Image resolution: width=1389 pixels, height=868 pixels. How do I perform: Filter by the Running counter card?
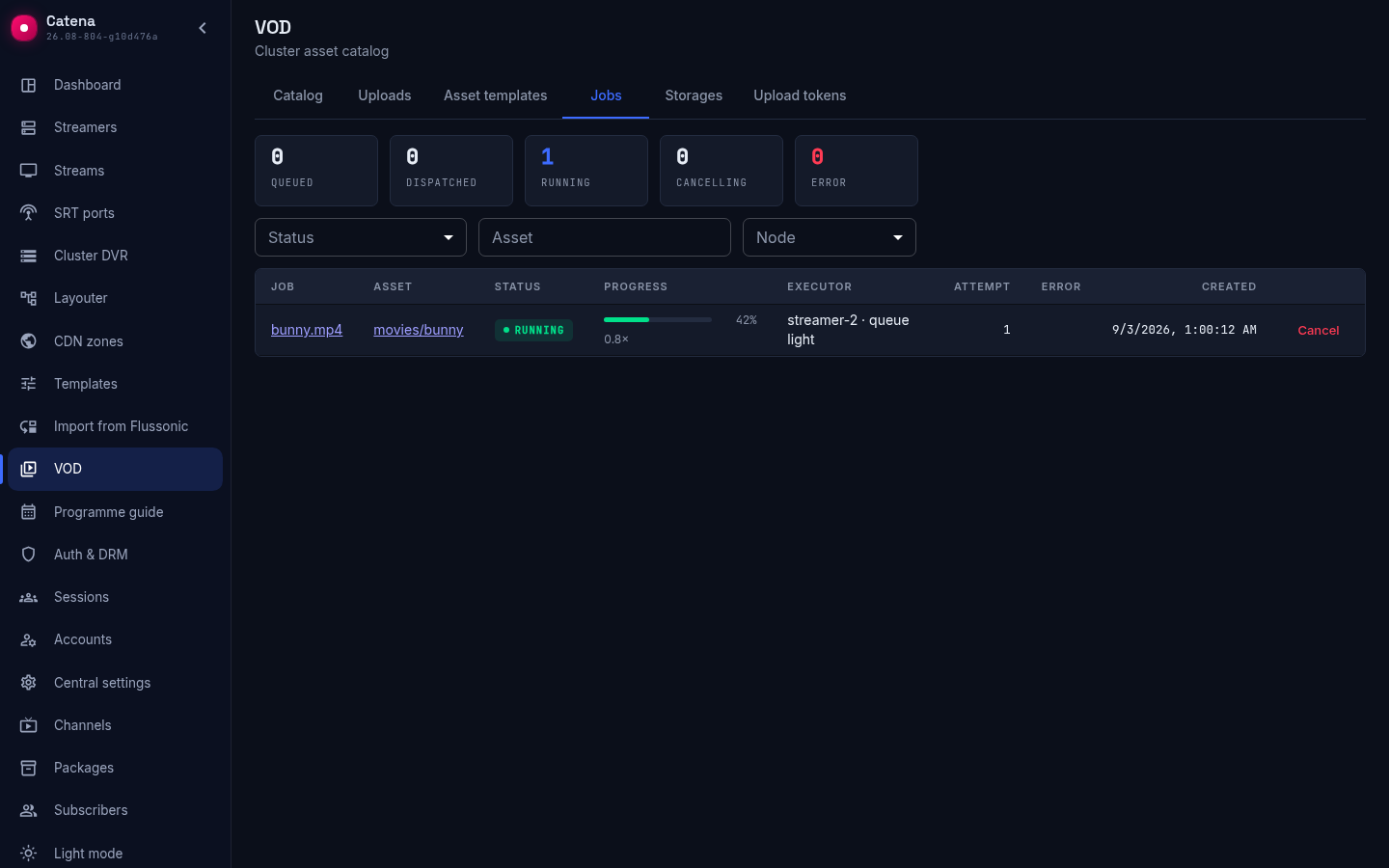click(586, 171)
